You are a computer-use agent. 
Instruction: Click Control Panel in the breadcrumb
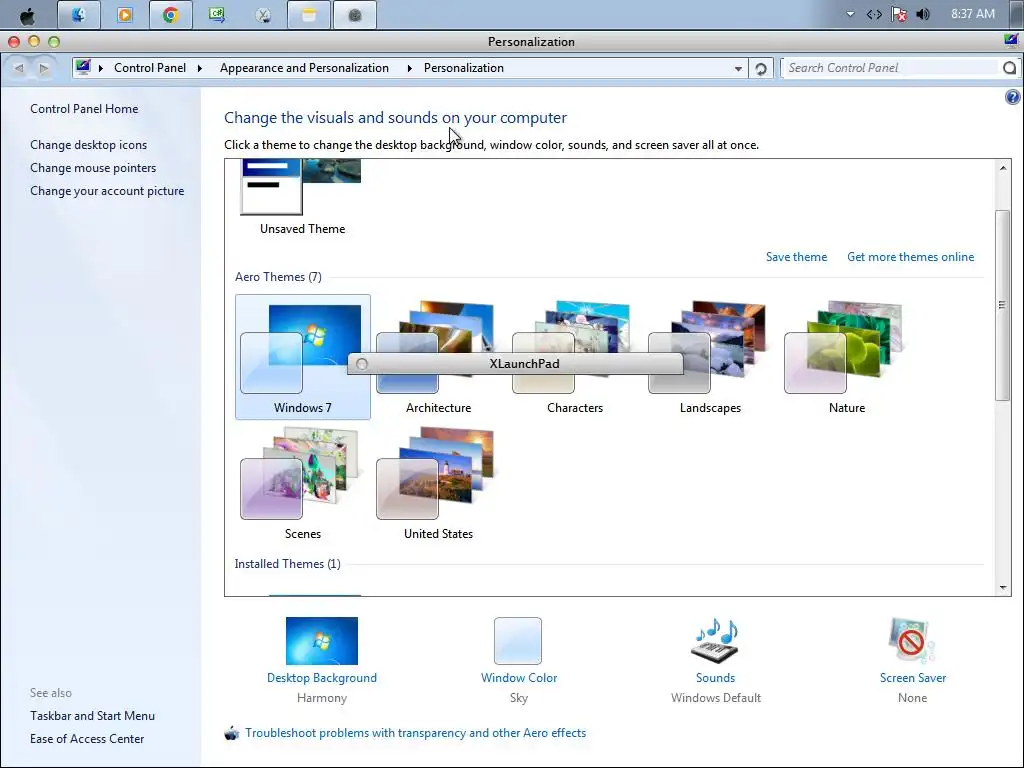pyautogui.click(x=150, y=68)
